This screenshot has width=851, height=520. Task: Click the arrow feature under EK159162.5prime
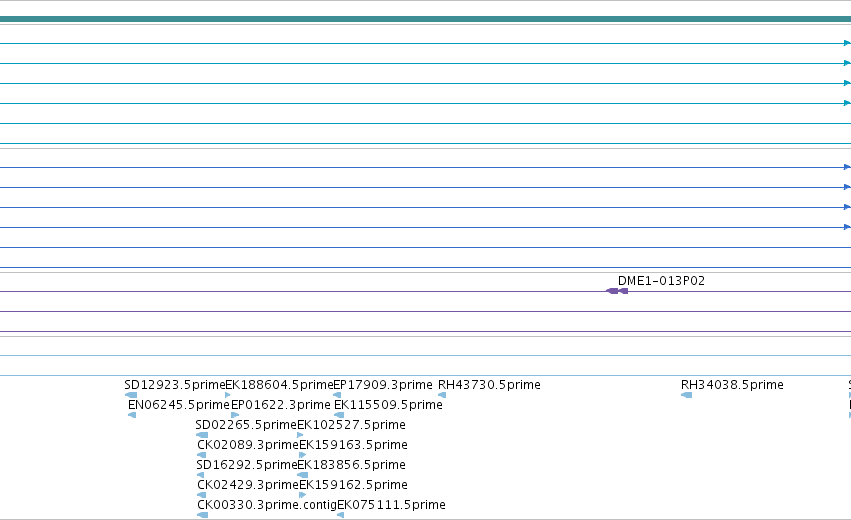tap(303, 496)
